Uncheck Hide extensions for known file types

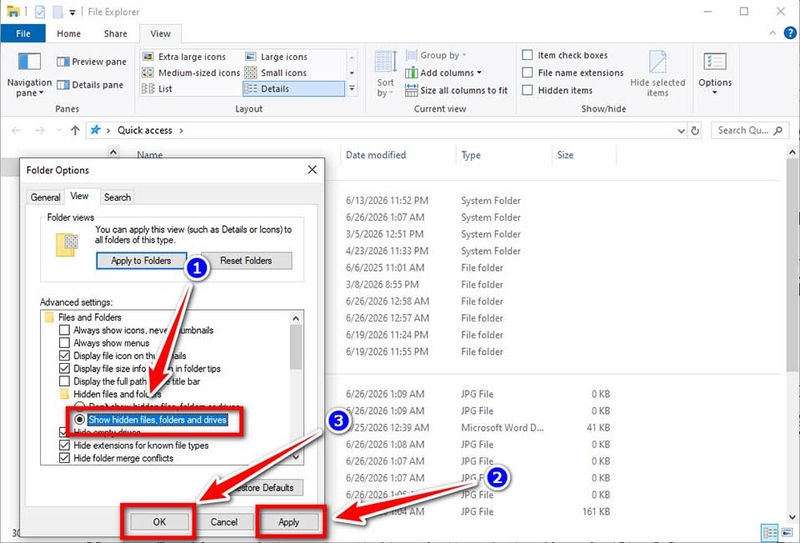64,445
